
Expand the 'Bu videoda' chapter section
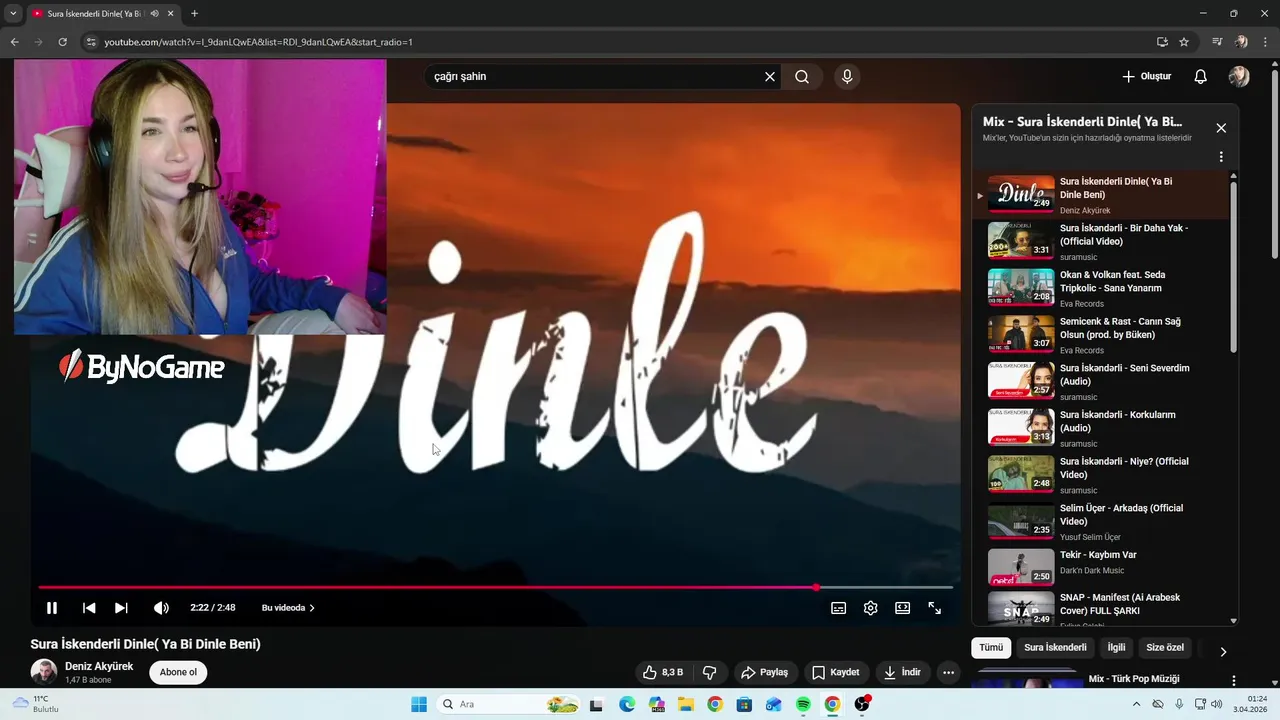point(288,608)
